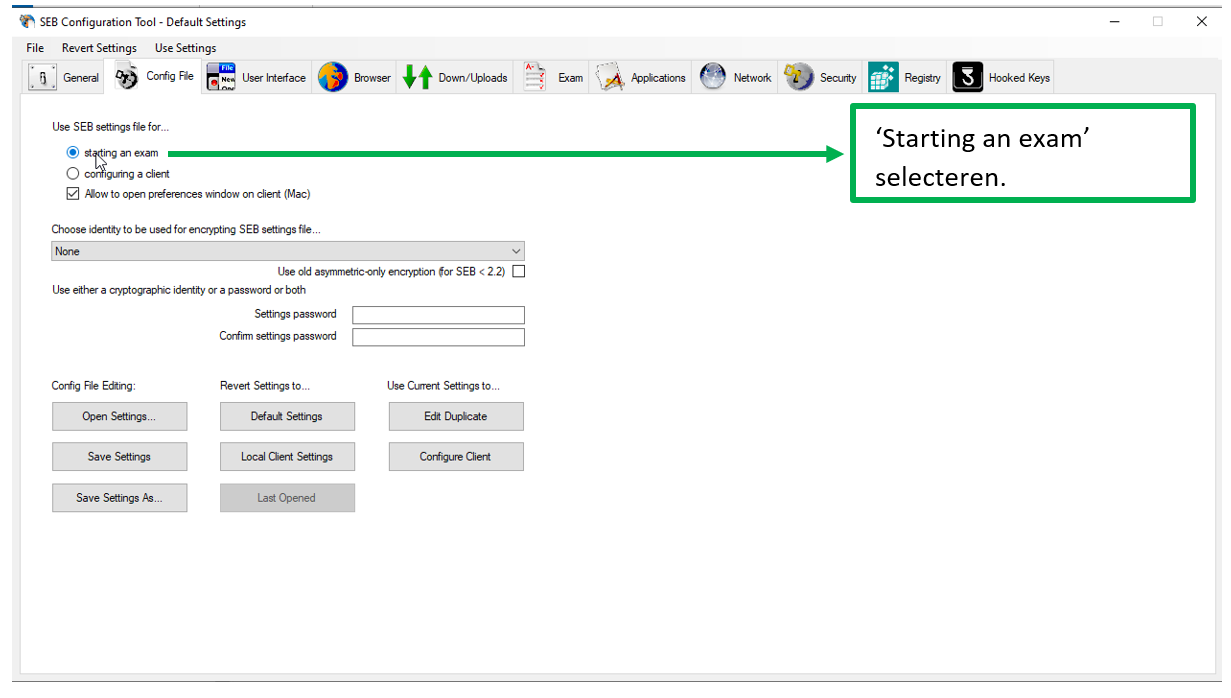Switch to the Hooked Keys tab
Viewport: 1231px width, 698px height.
tap(1001, 77)
